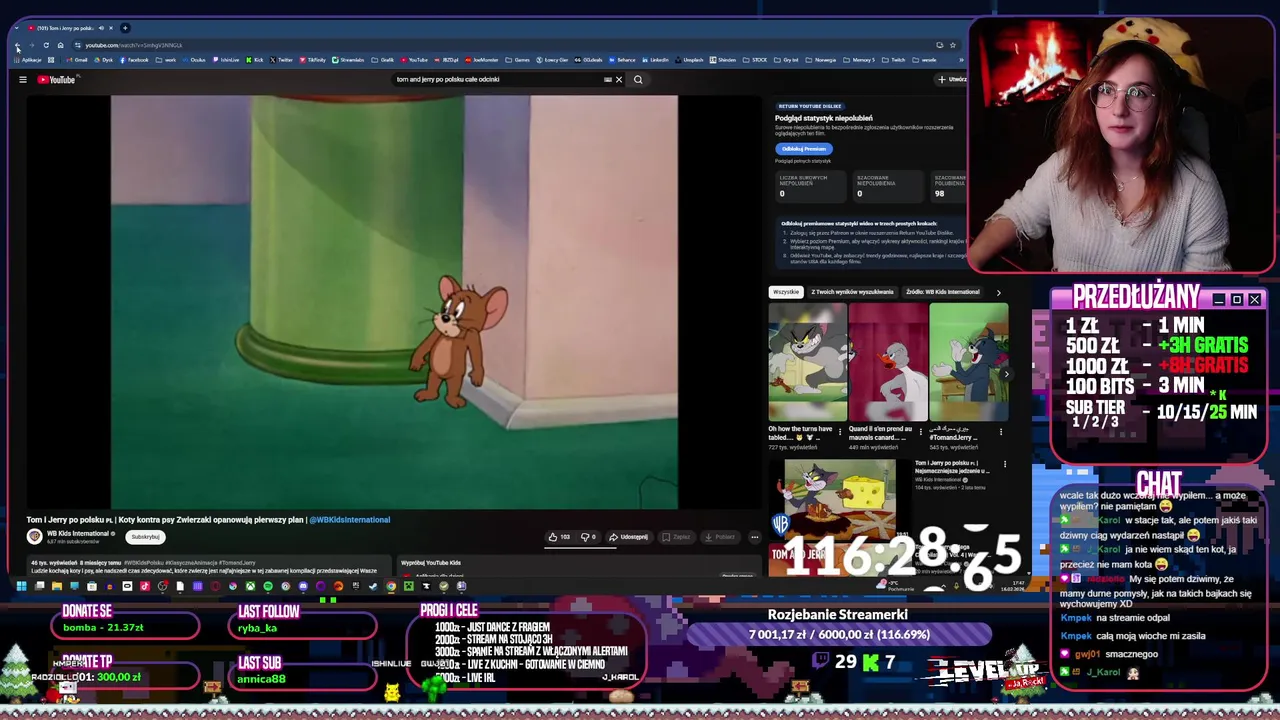Click the Pobierz download button

[720, 537]
